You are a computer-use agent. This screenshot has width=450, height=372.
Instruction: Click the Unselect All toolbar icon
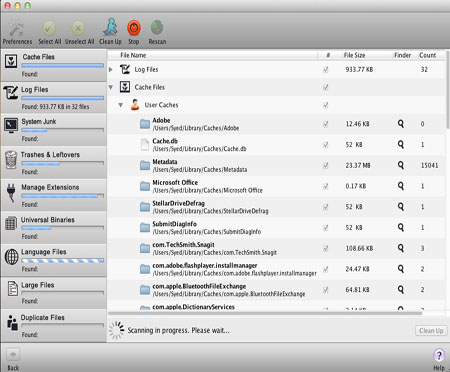[78, 28]
